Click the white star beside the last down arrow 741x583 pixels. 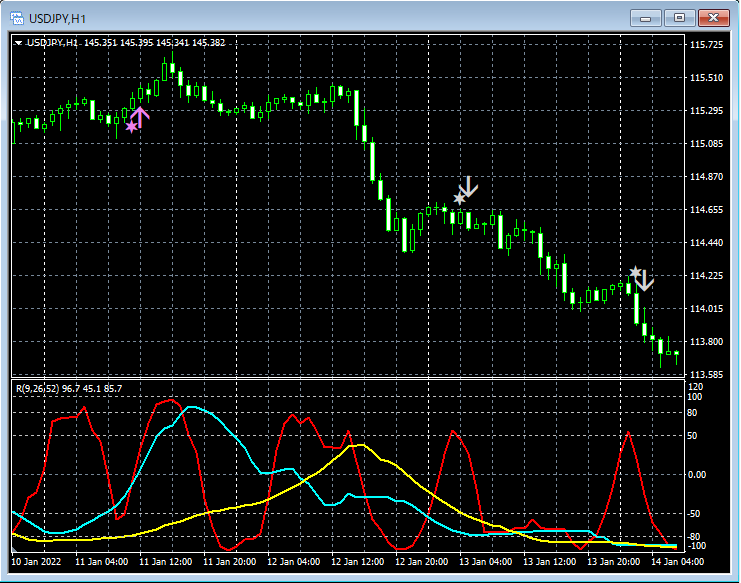tap(635, 272)
